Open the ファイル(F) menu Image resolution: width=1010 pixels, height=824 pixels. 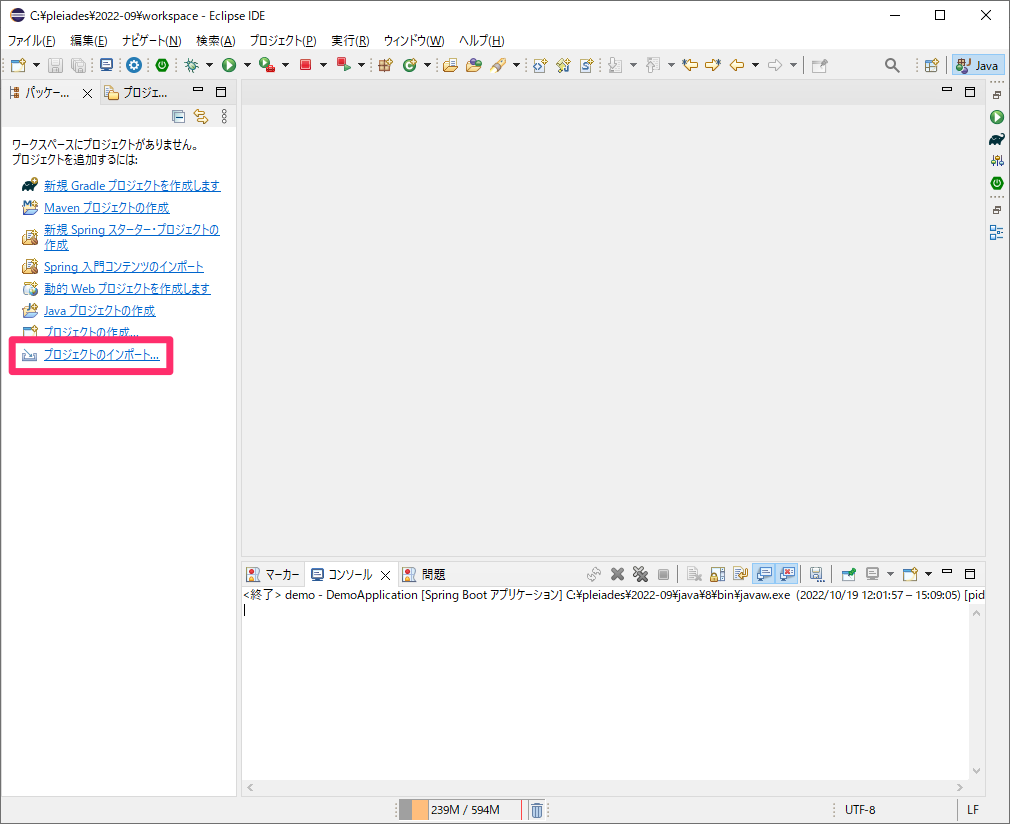coord(32,41)
